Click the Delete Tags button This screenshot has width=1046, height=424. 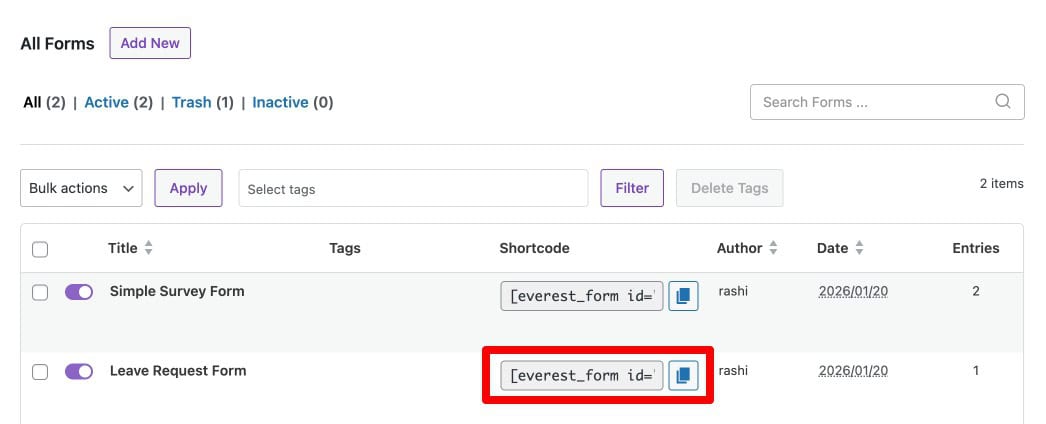[x=730, y=188]
